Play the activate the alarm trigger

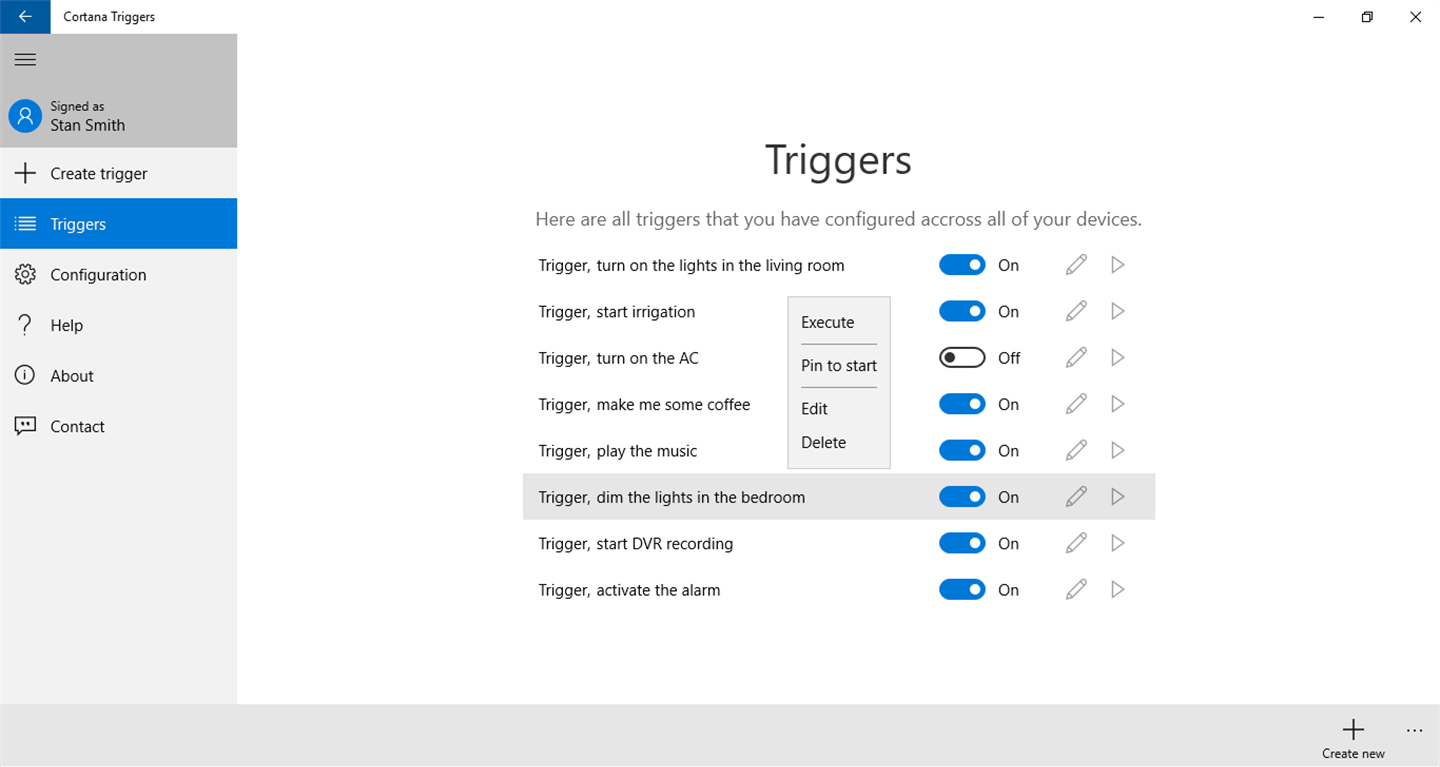point(1118,590)
